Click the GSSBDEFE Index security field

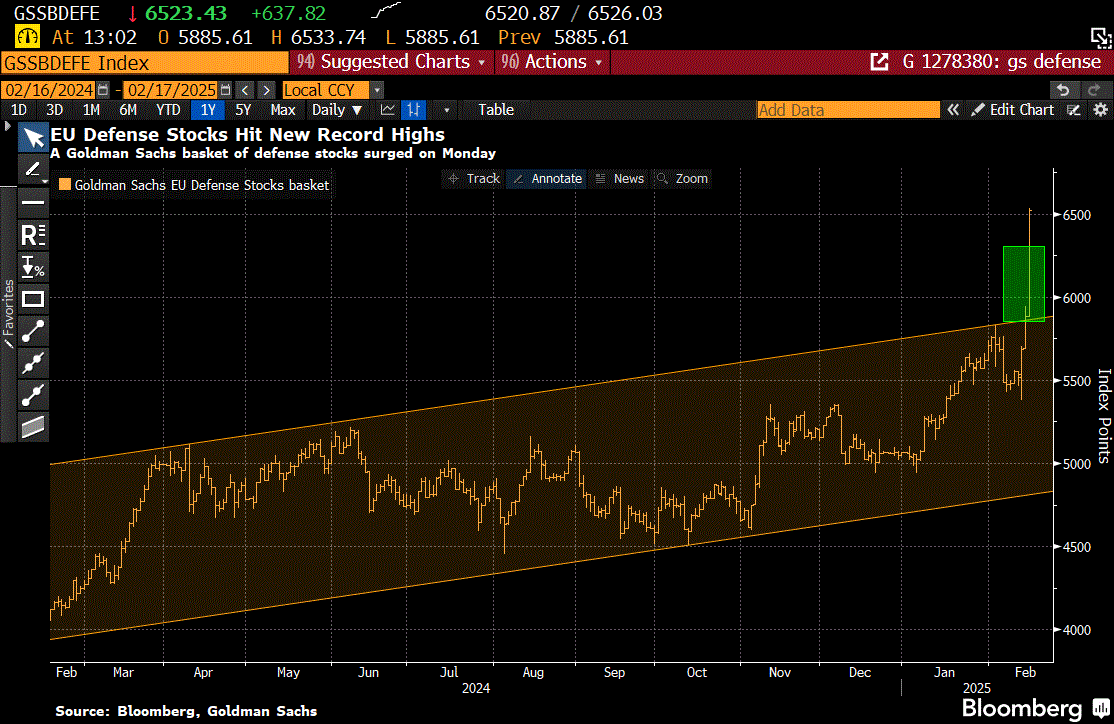click(145, 63)
